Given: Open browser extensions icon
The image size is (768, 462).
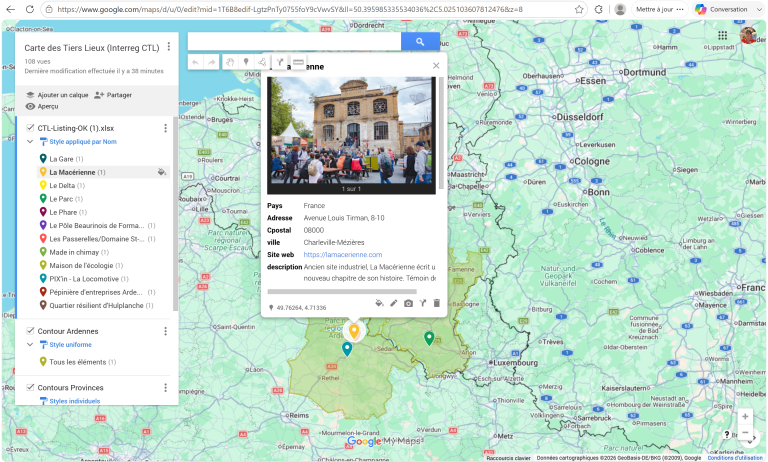Looking at the screenshot, I should (x=599, y=9).
